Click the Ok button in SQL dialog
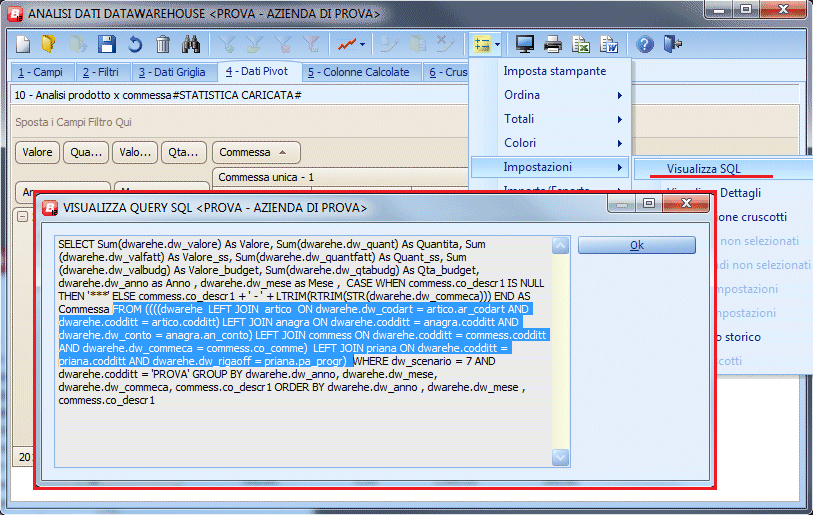 tap(637, 245)
